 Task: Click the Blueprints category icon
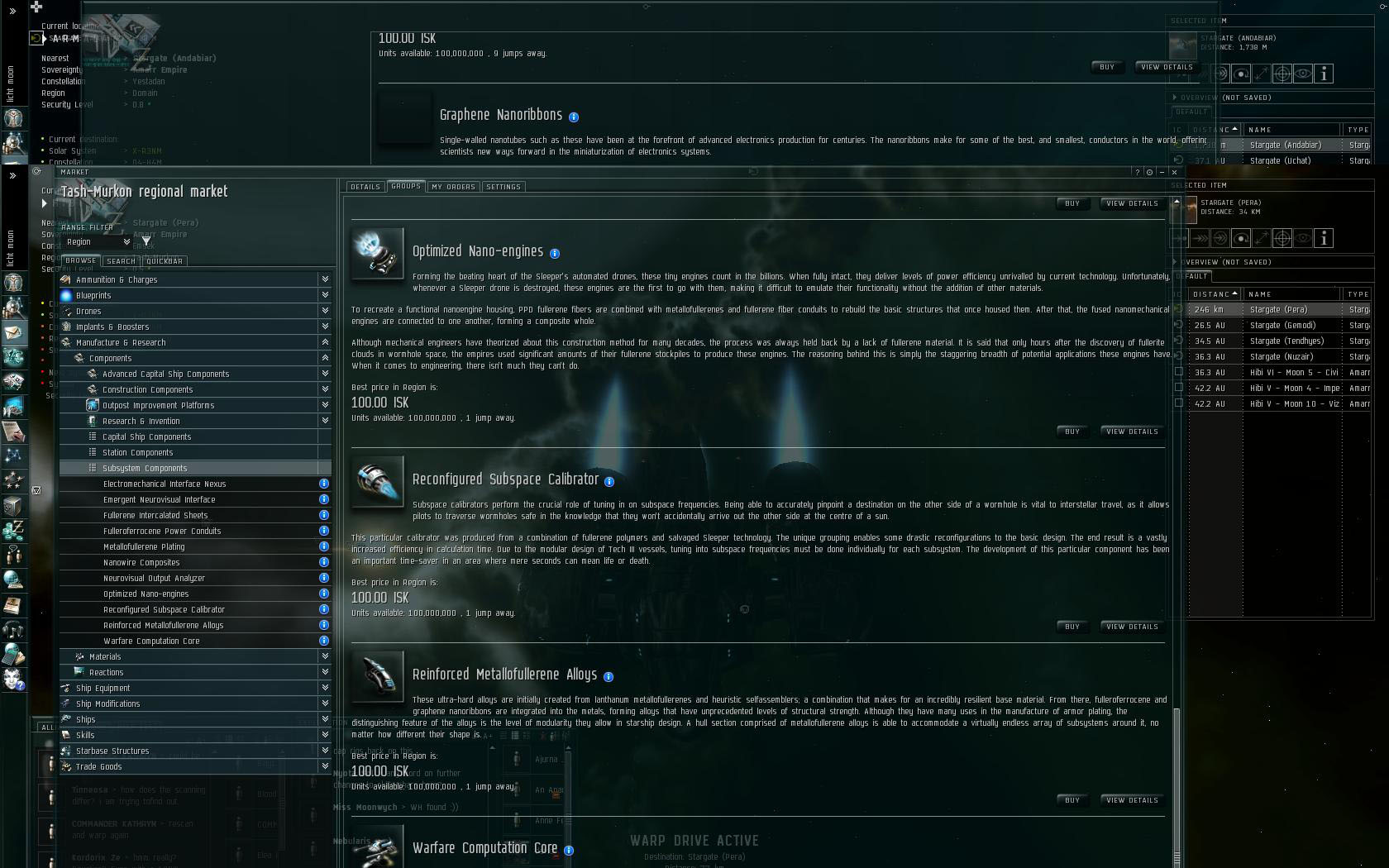(66, 295)
